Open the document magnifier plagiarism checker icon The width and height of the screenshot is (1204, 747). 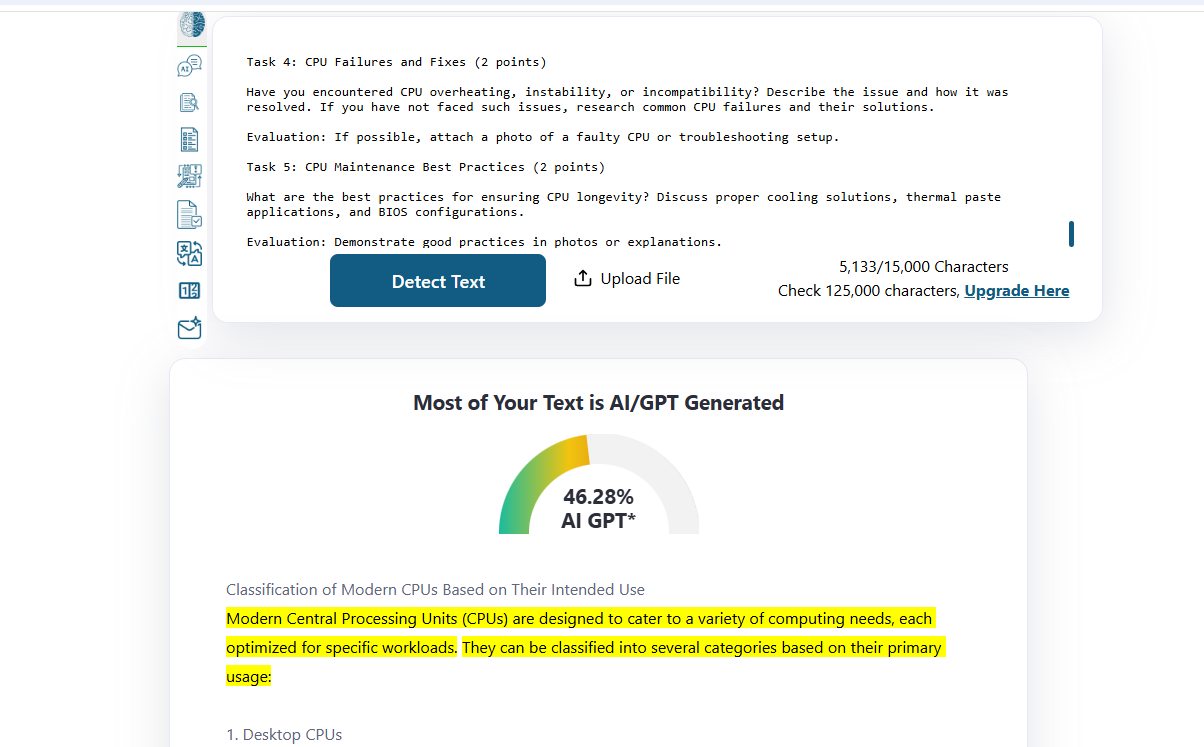pyautogui.click(x=189, y=102)
